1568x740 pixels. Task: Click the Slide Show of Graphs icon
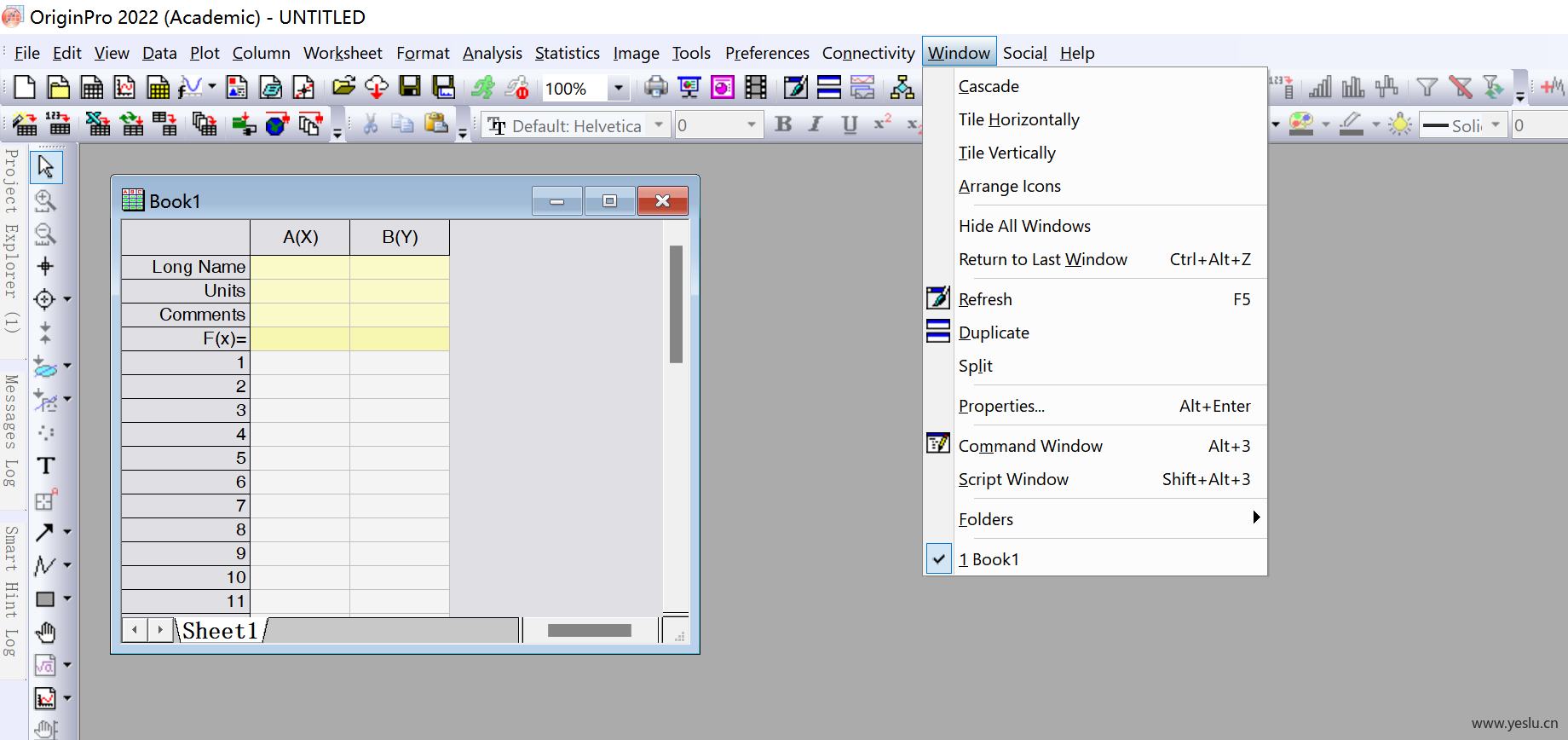(689, 87)
